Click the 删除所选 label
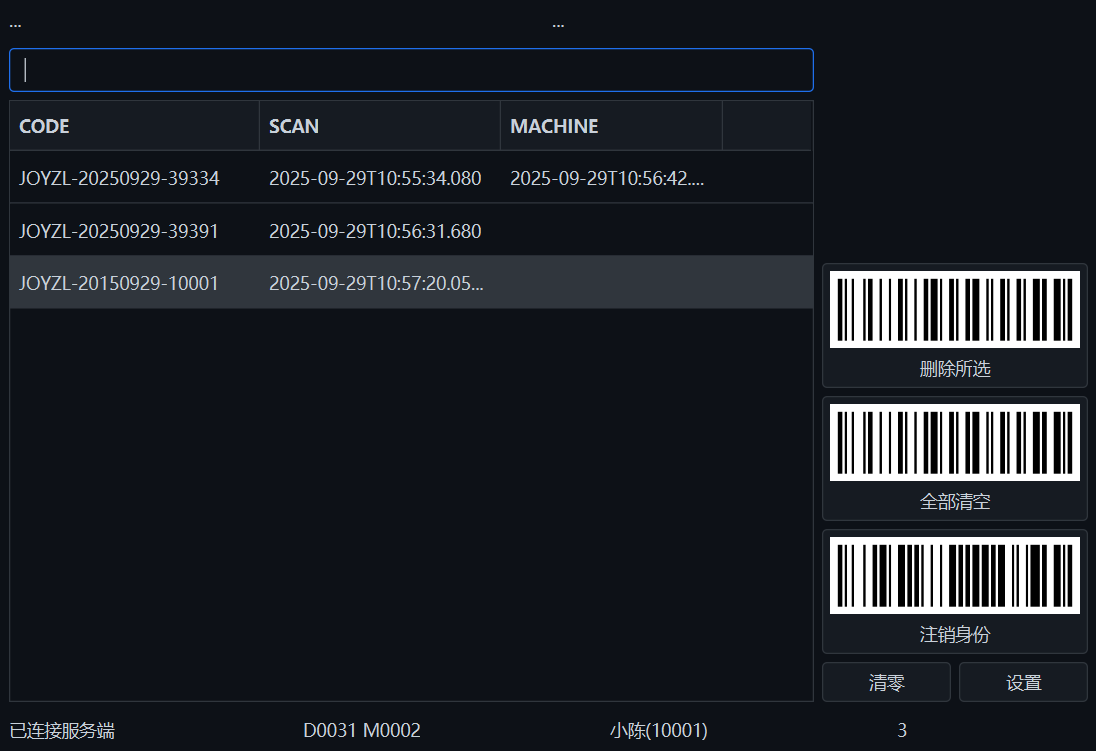The image size is (1096, 751). 955,369
